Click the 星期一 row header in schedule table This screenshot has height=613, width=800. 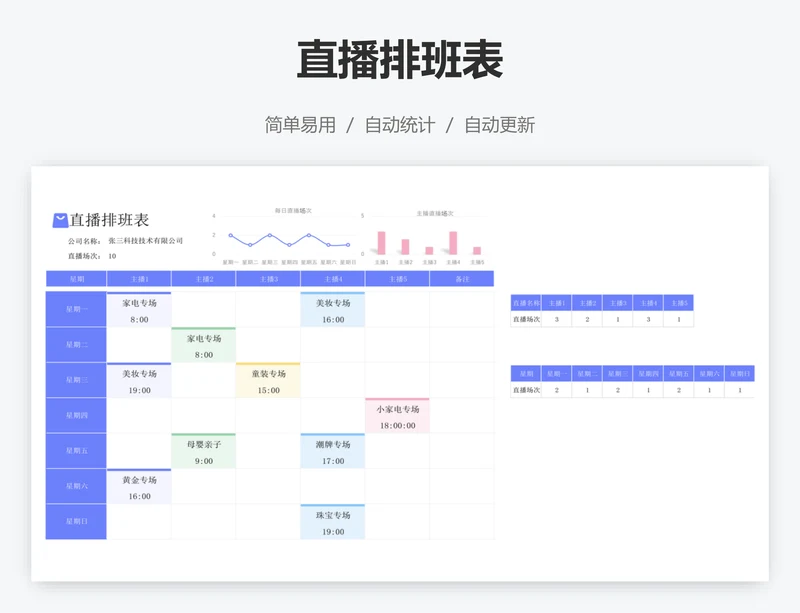[x=77, y=309]
